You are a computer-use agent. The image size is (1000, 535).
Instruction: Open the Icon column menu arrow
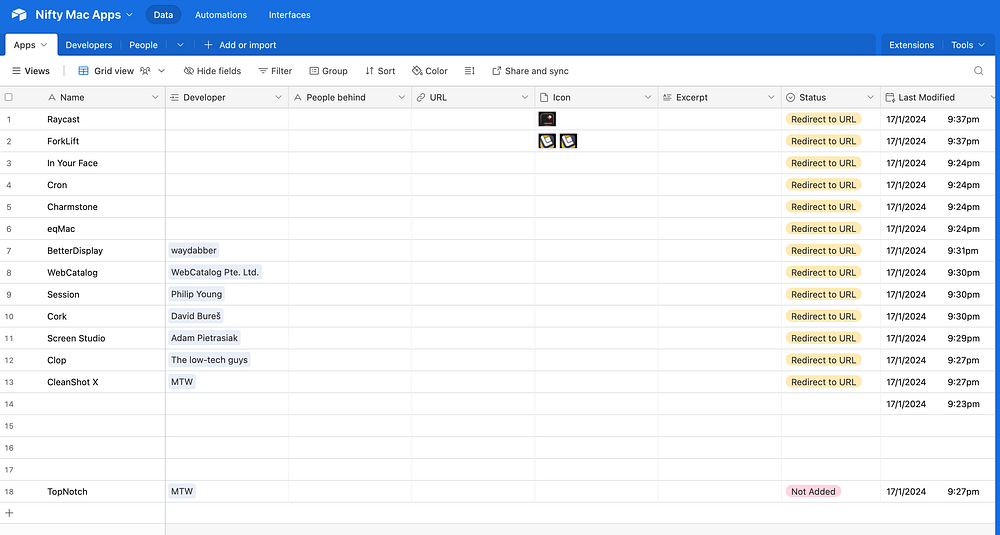[x=647, y=98]
